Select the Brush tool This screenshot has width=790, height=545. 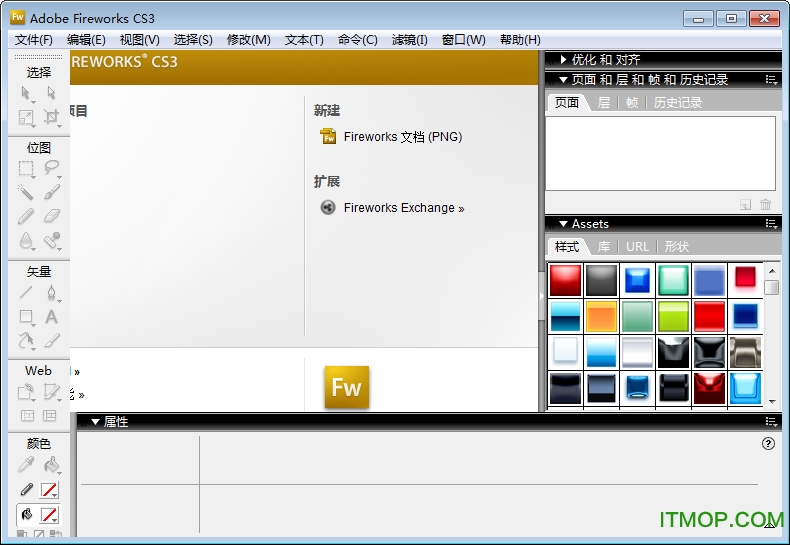point(51,192)
